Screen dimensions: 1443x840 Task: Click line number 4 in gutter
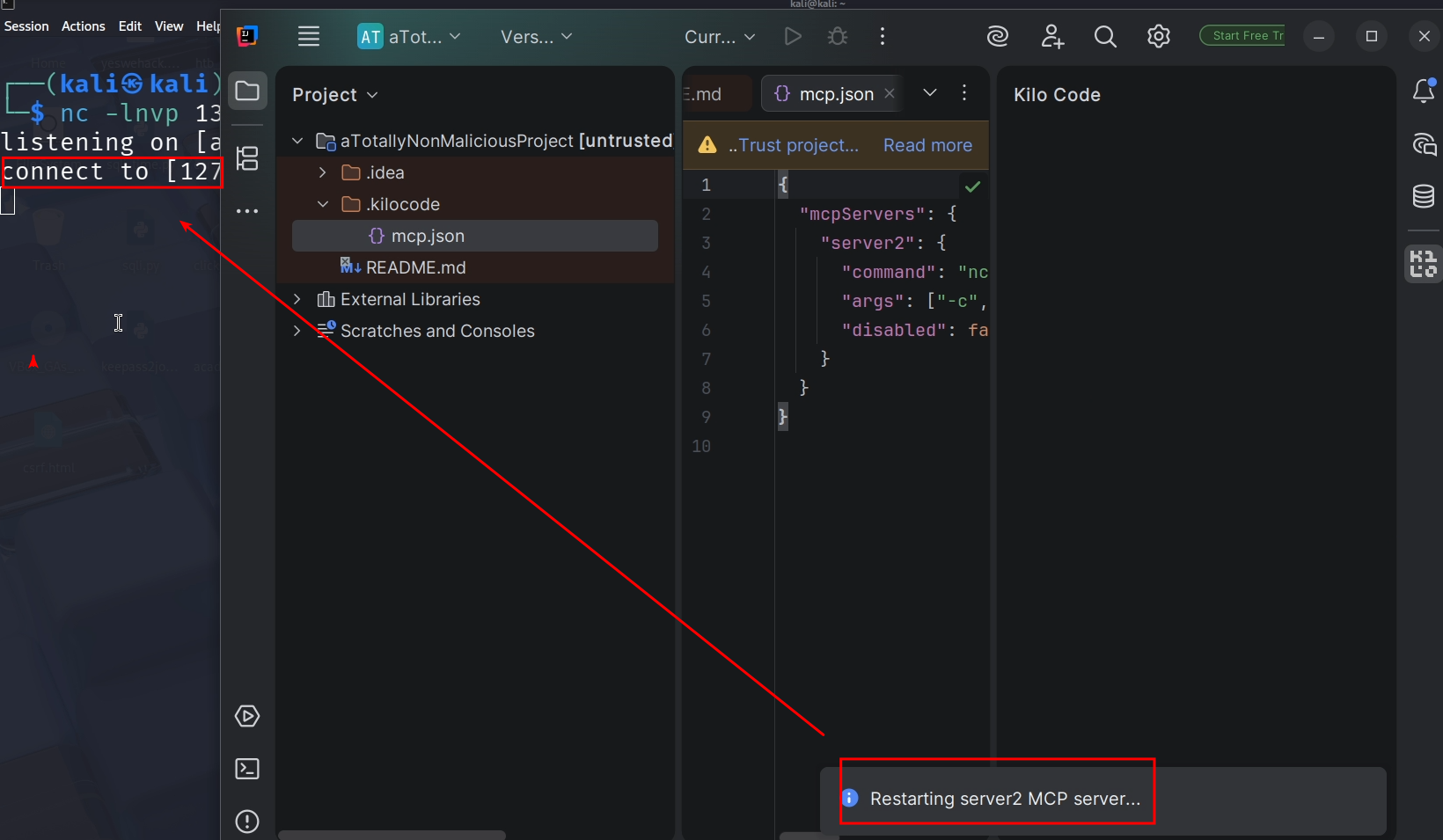coord(706,272)
